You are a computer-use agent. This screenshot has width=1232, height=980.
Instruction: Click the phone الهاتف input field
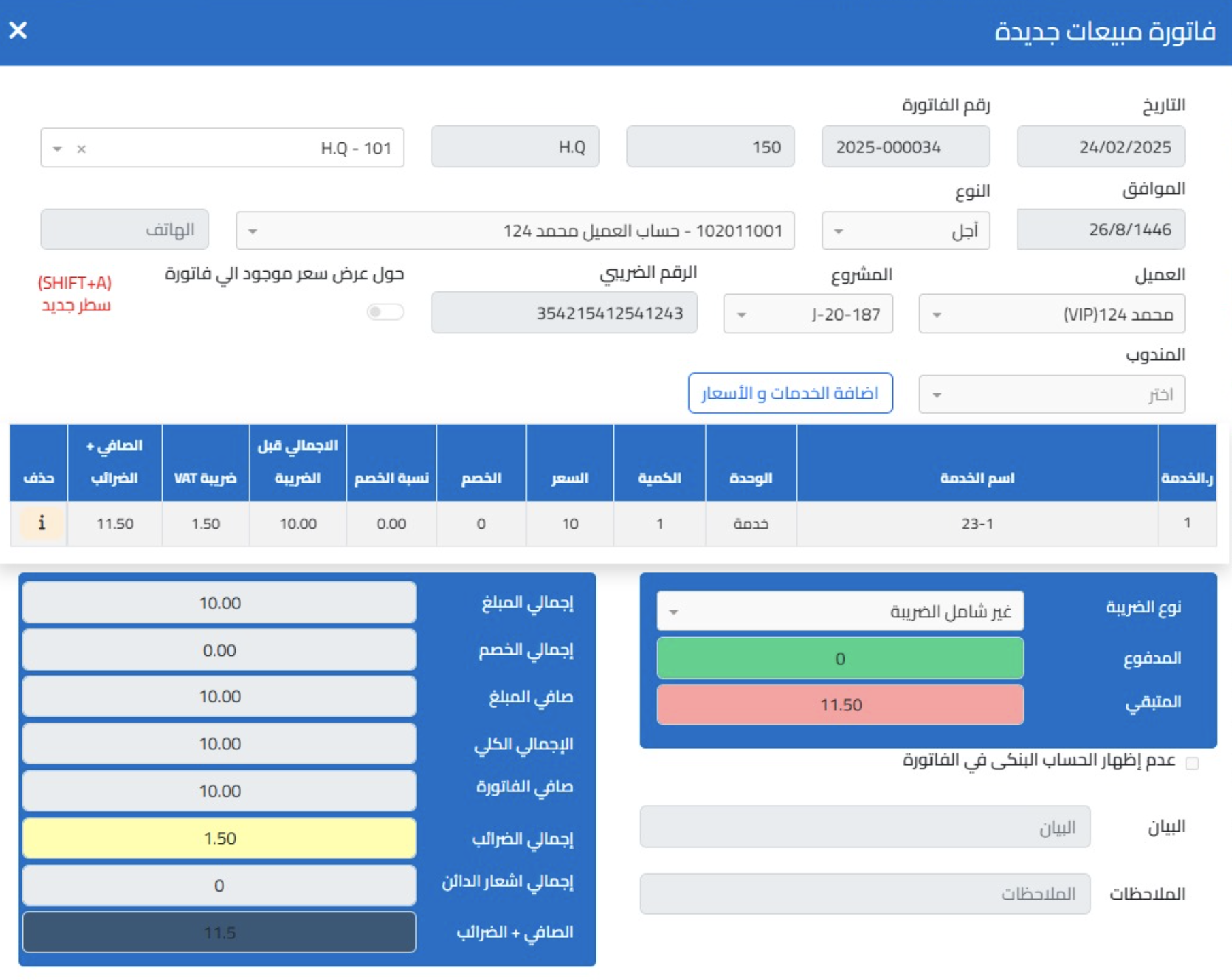tap(125, 230)
